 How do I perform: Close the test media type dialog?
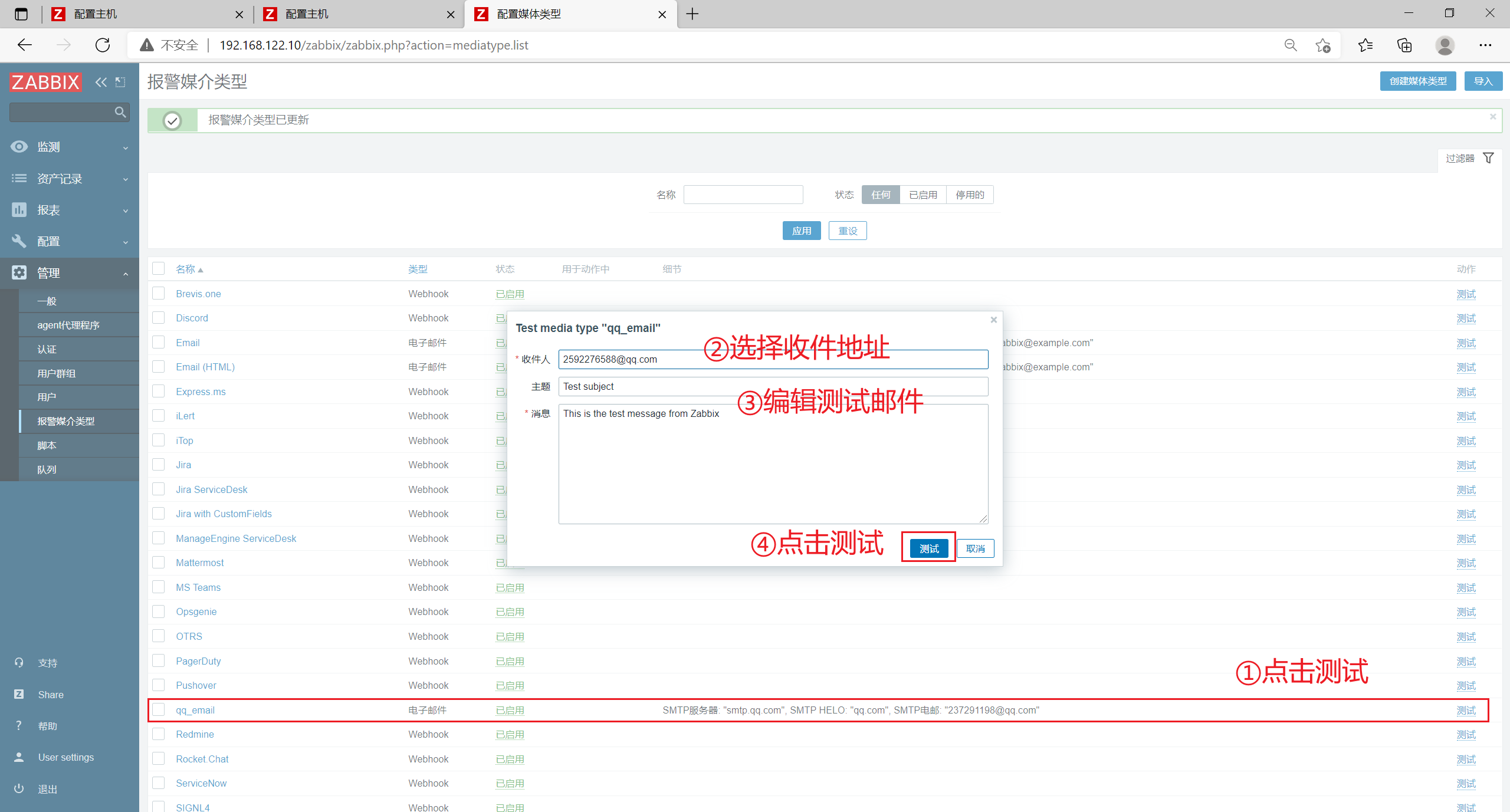click(x=994, y=320)
